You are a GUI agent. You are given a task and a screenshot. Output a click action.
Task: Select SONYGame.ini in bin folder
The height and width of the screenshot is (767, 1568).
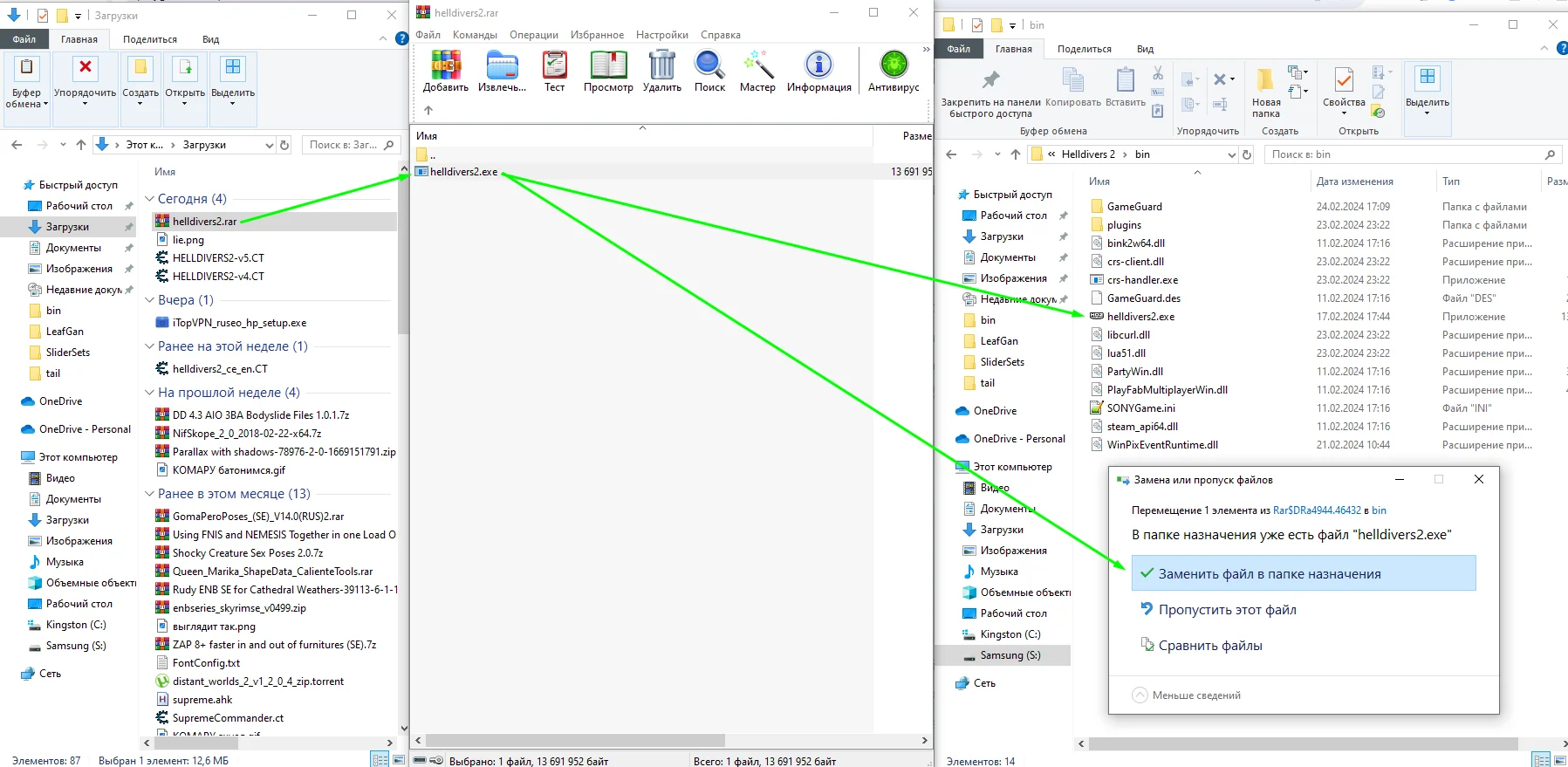[x=1140, y=408]
